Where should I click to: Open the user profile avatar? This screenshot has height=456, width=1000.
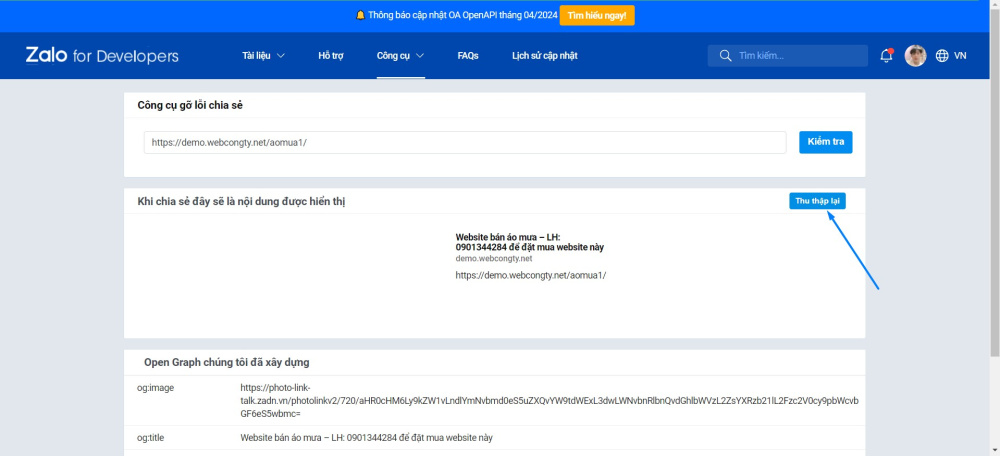point(915,56)
